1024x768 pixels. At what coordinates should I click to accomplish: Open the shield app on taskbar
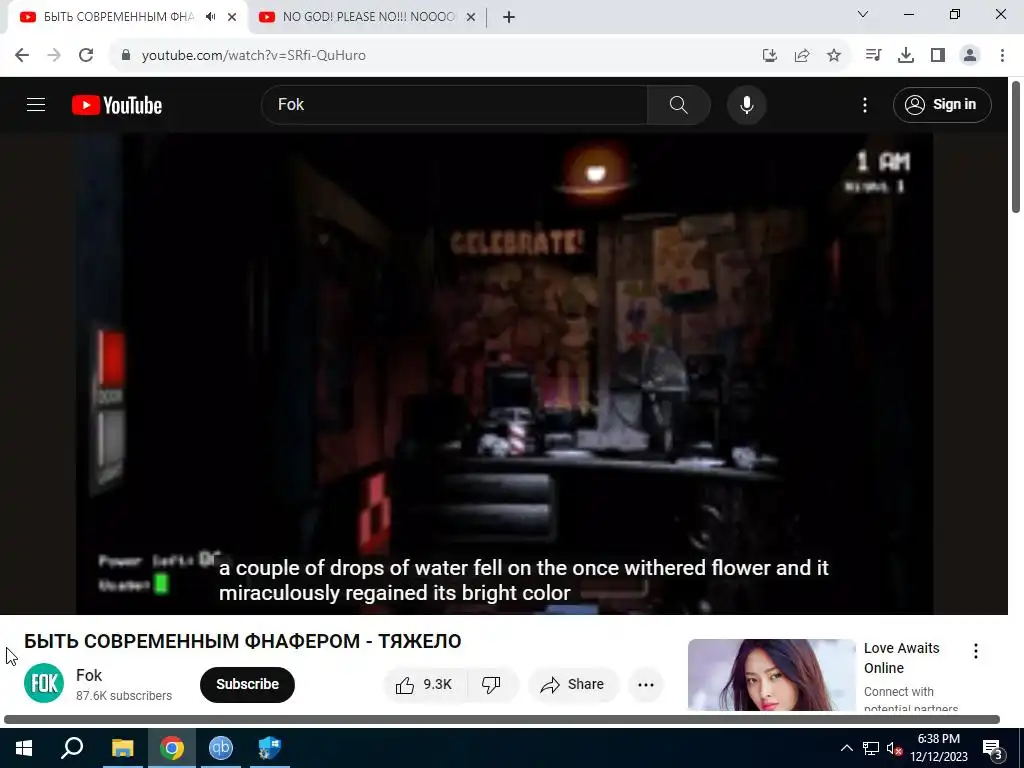click(269, 748)
